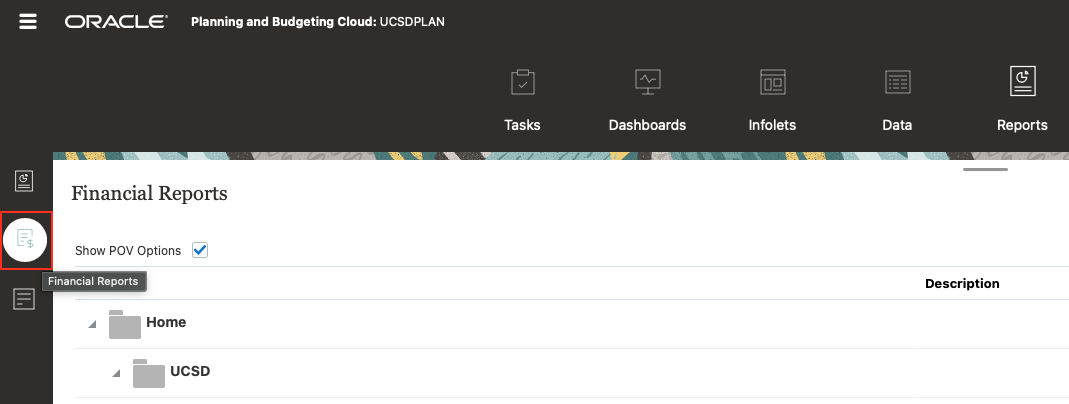
Task: Select the Home folder name
Action: pyautogui.click(x=166, y=323)
